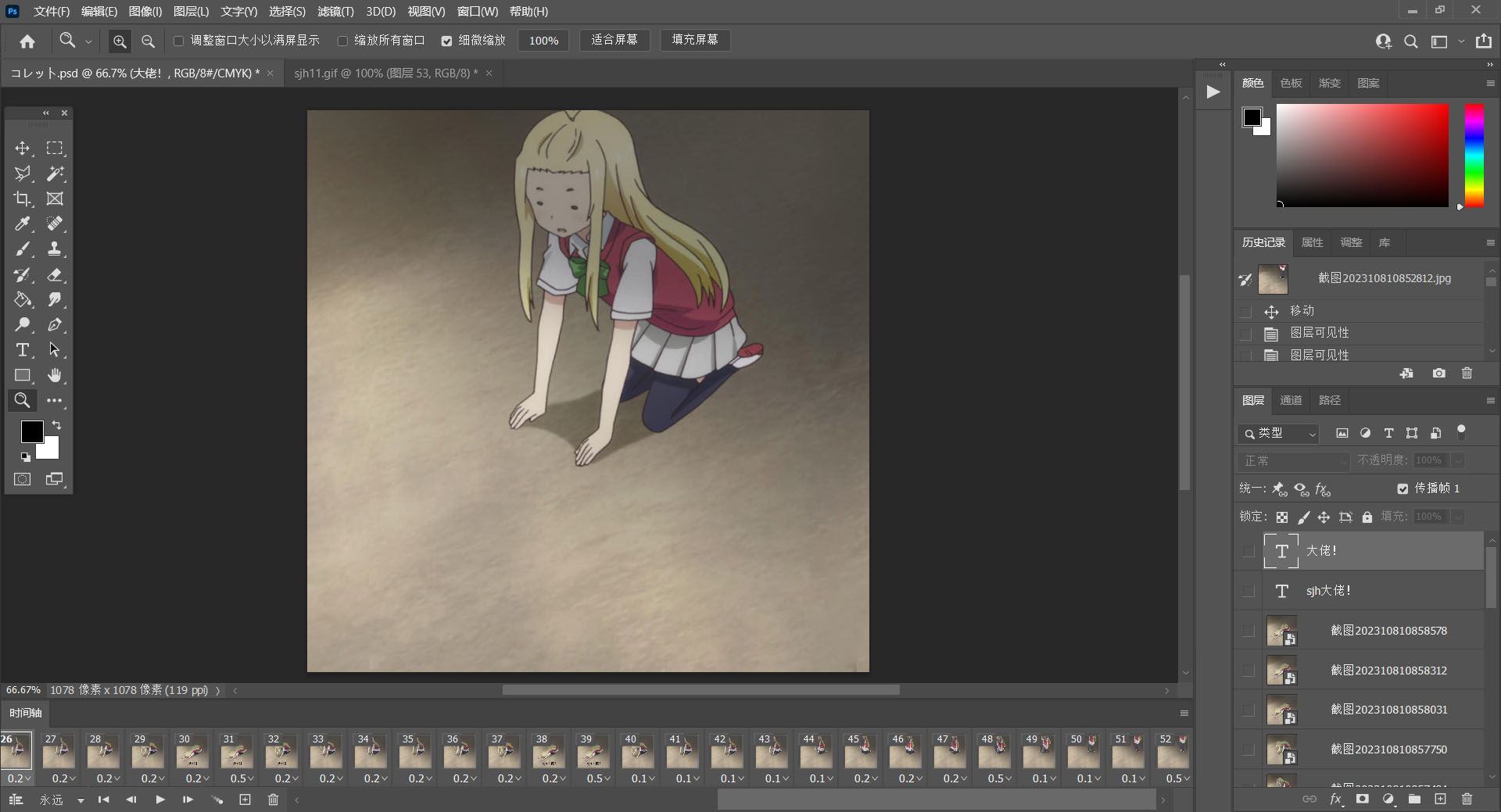Open the fill percentage dropdown arrow

pyautogui.click(x=1458, y=517)
